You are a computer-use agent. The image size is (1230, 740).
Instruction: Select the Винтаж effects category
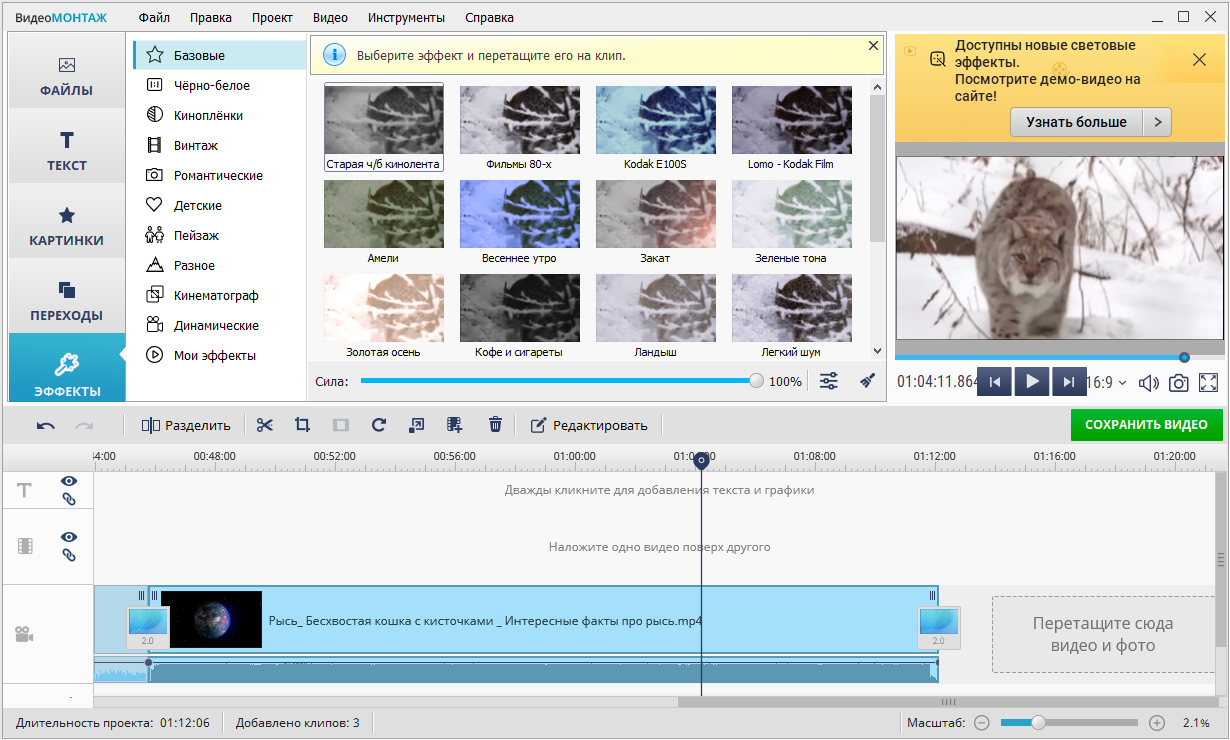tap(195, 145)
